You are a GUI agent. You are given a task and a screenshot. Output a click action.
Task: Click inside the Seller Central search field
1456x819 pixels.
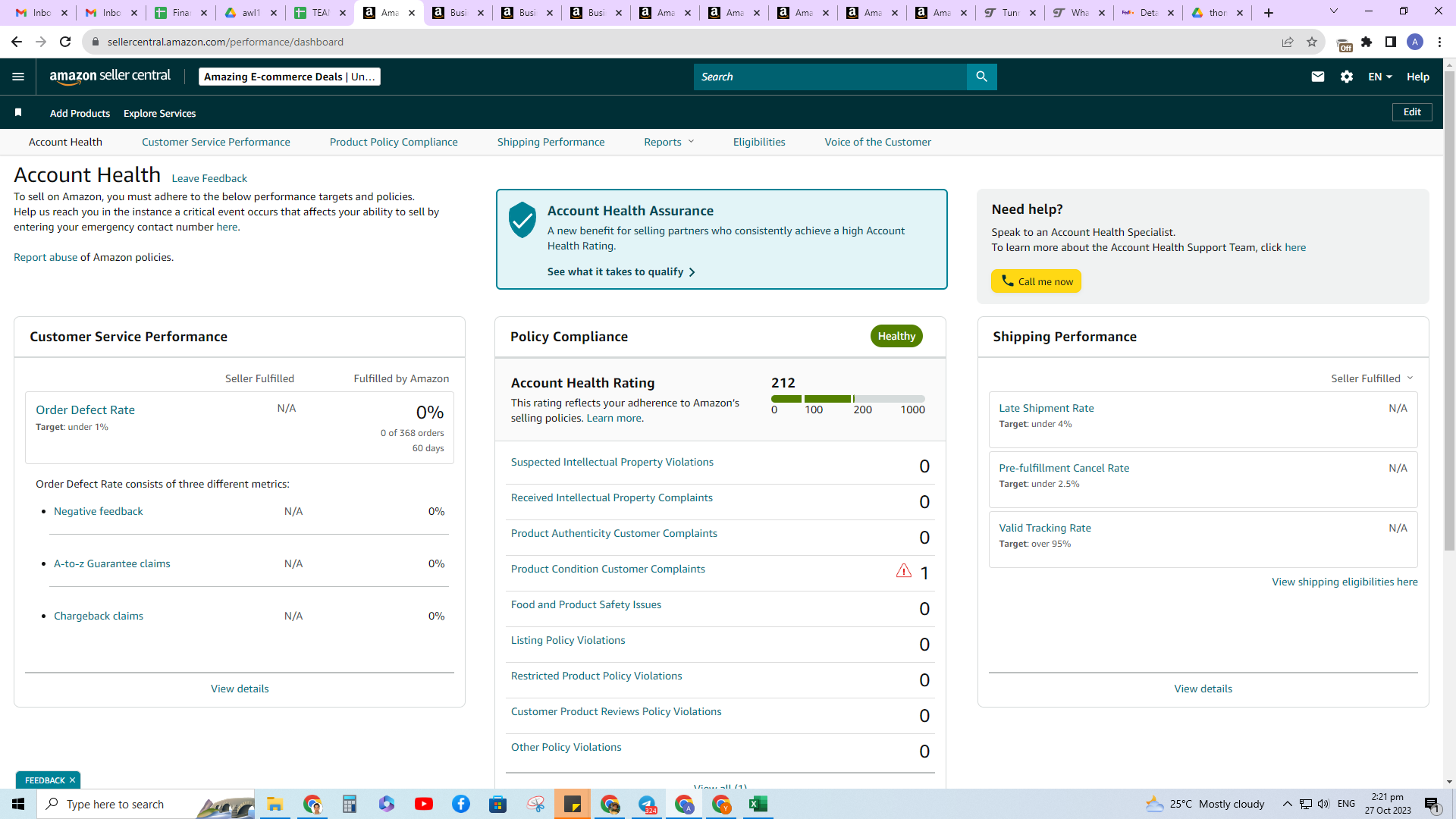(x=830, y=77)
